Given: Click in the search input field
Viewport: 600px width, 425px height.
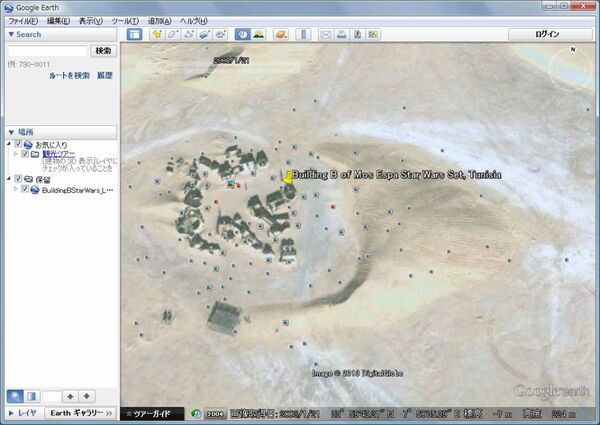Looking at the screenshot, I should [48, 51].
